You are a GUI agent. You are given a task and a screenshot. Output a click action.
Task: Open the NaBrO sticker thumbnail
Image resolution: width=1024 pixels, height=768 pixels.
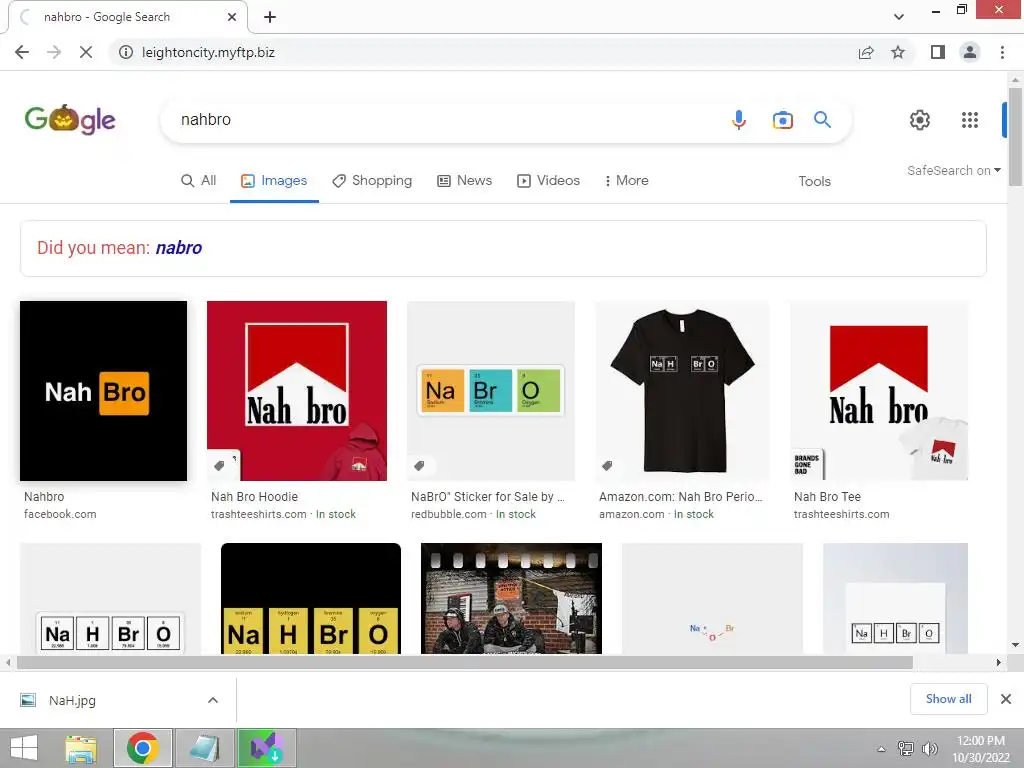(491, 391)
